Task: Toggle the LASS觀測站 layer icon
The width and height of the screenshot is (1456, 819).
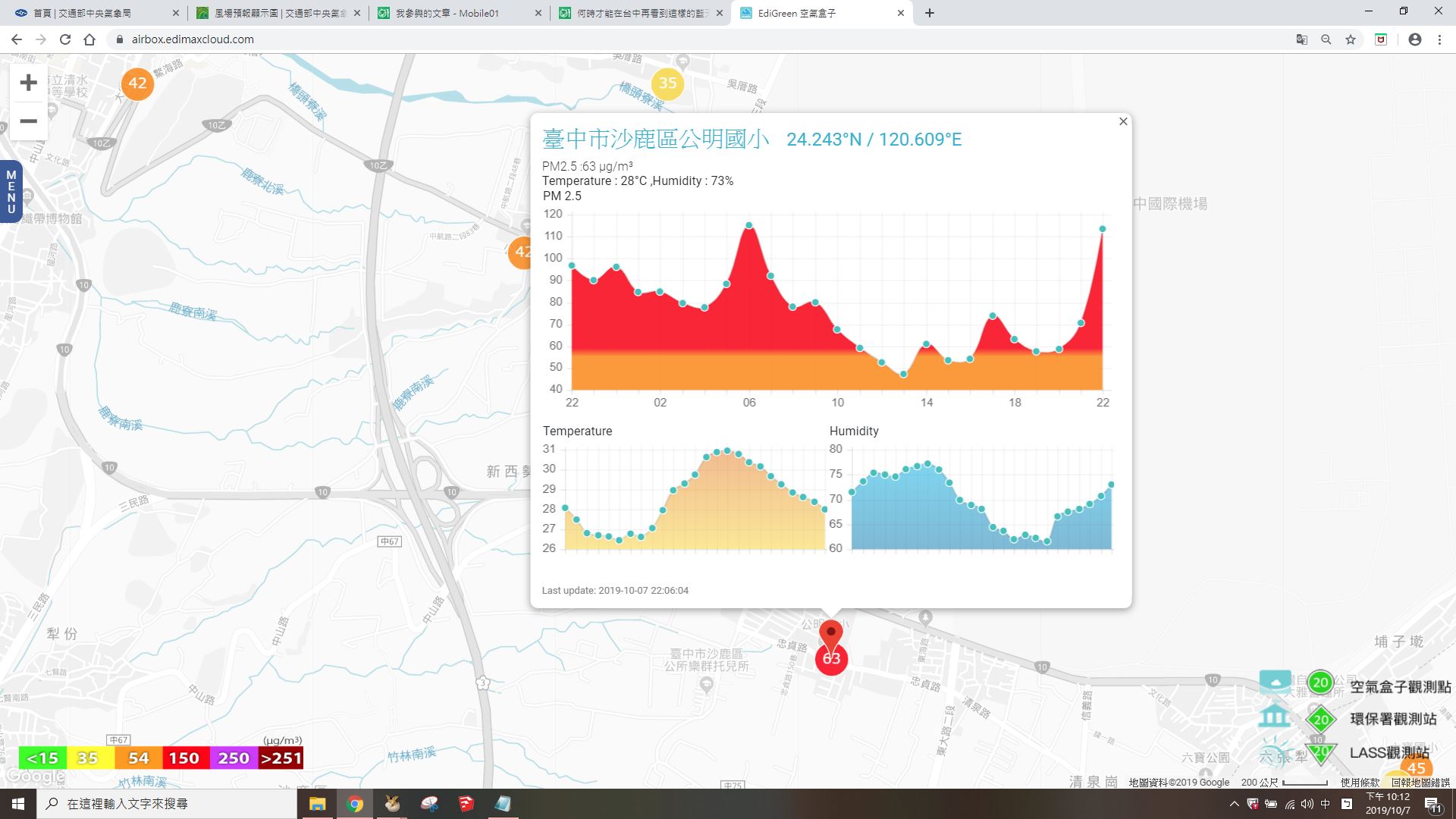Action: point(1320,752)
